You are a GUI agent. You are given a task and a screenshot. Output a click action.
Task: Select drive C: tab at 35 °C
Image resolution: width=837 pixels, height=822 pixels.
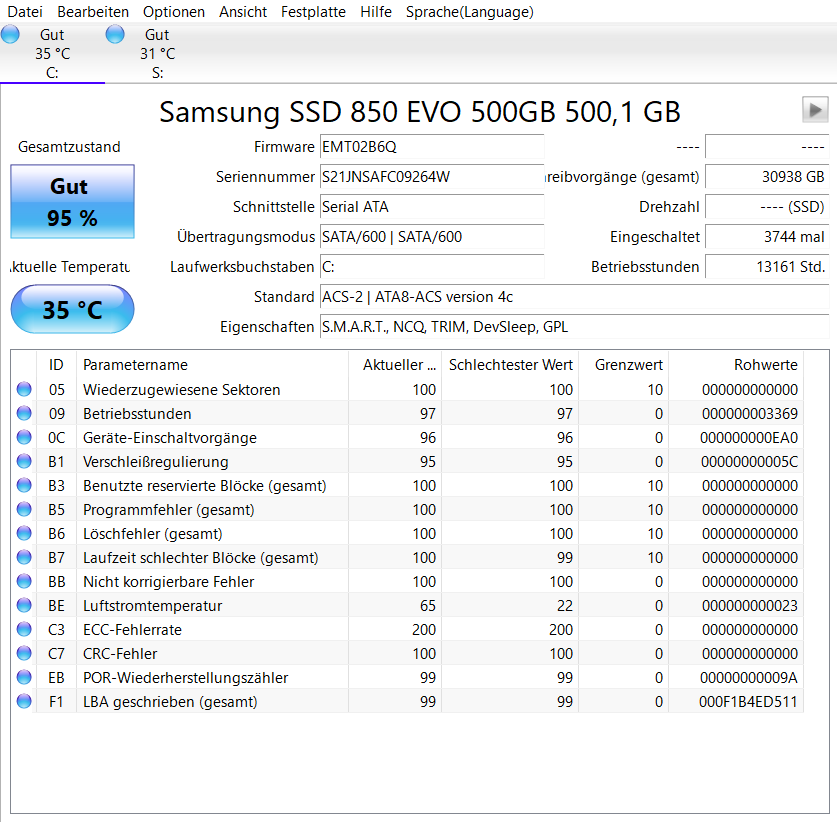click(x=52, y=53)
